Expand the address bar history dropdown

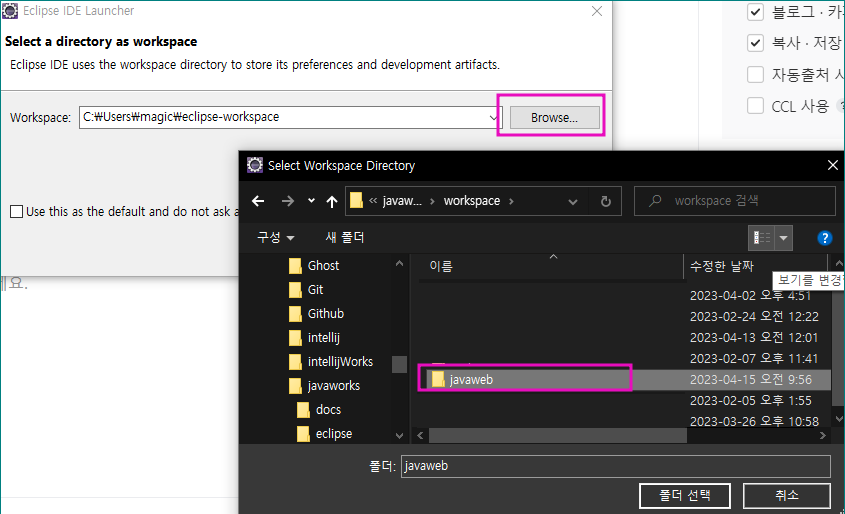573,202
